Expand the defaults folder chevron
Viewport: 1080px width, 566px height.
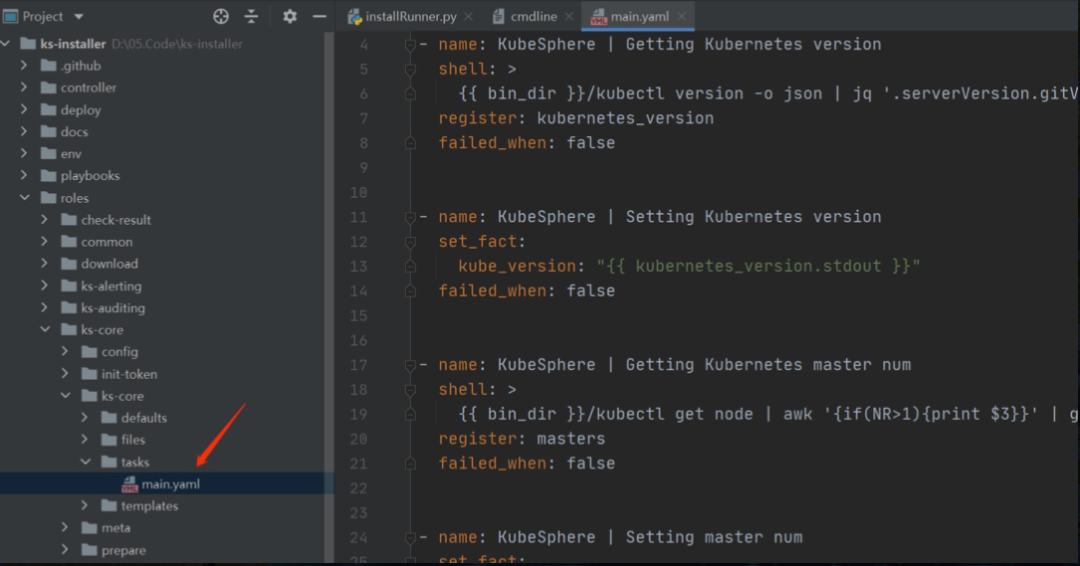pyautogui.click(x=85, y=417)
